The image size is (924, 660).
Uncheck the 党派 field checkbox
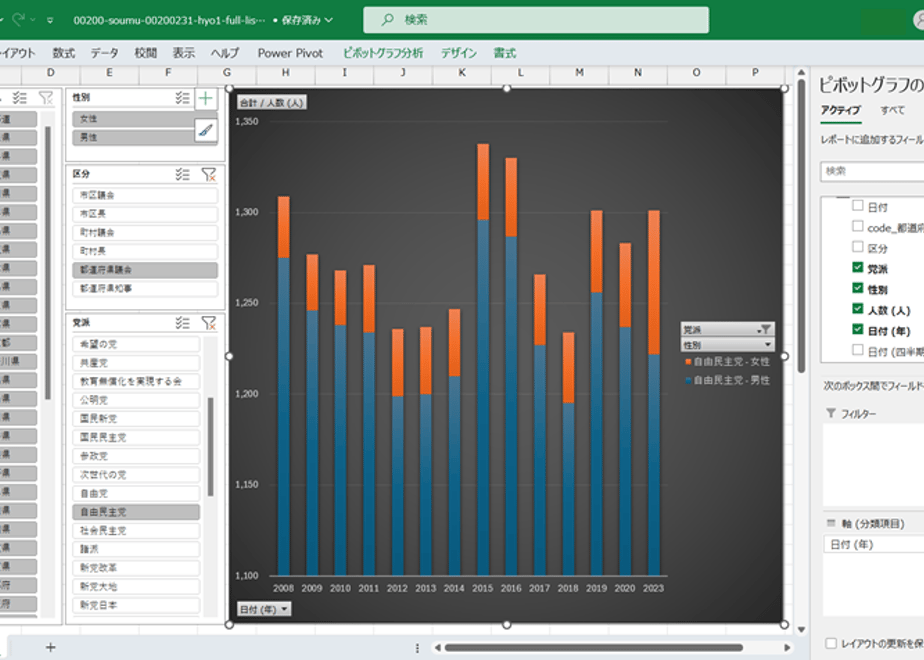coord(858,268)
